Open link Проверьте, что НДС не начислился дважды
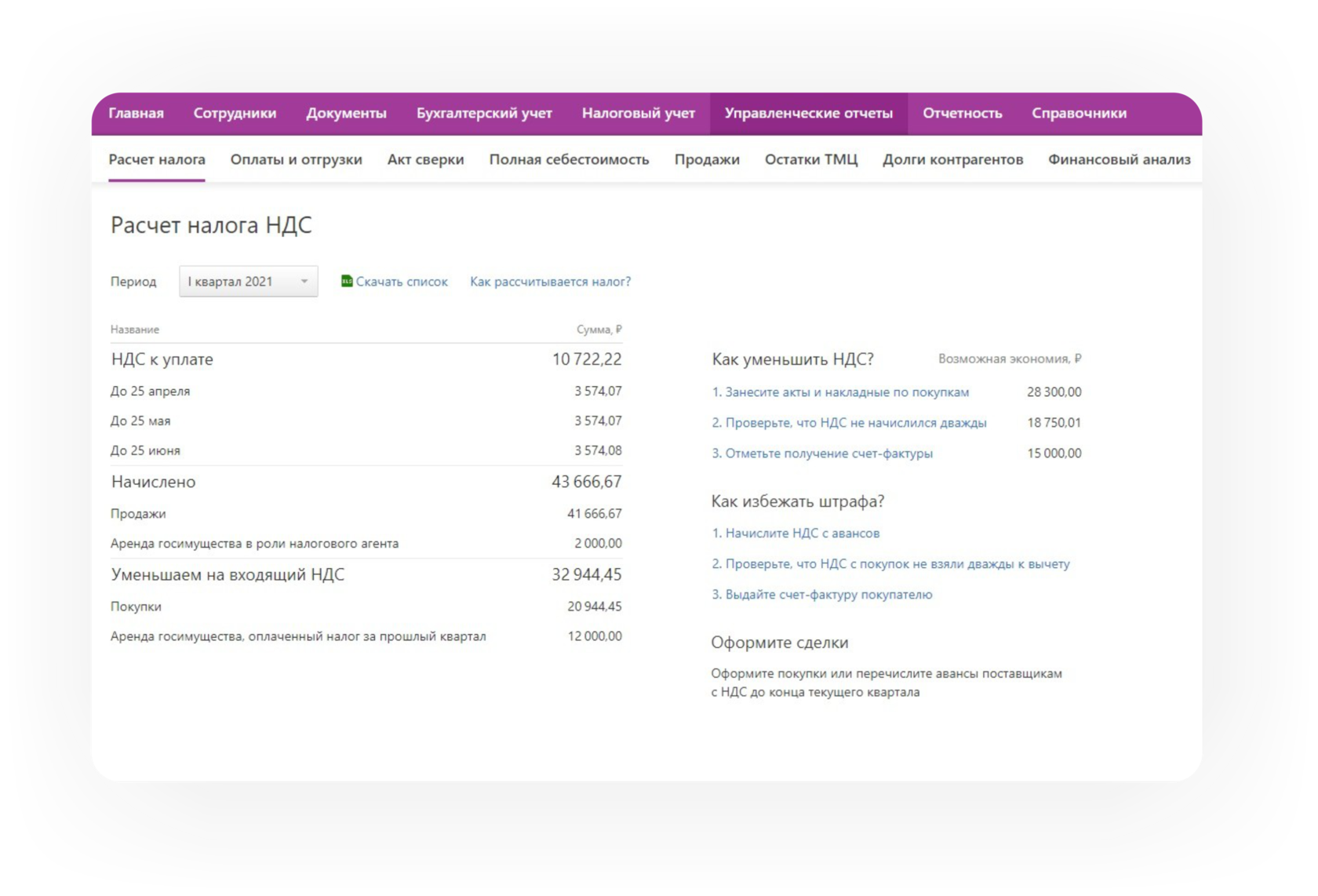Screen dimensions: 1318x896 849,422
